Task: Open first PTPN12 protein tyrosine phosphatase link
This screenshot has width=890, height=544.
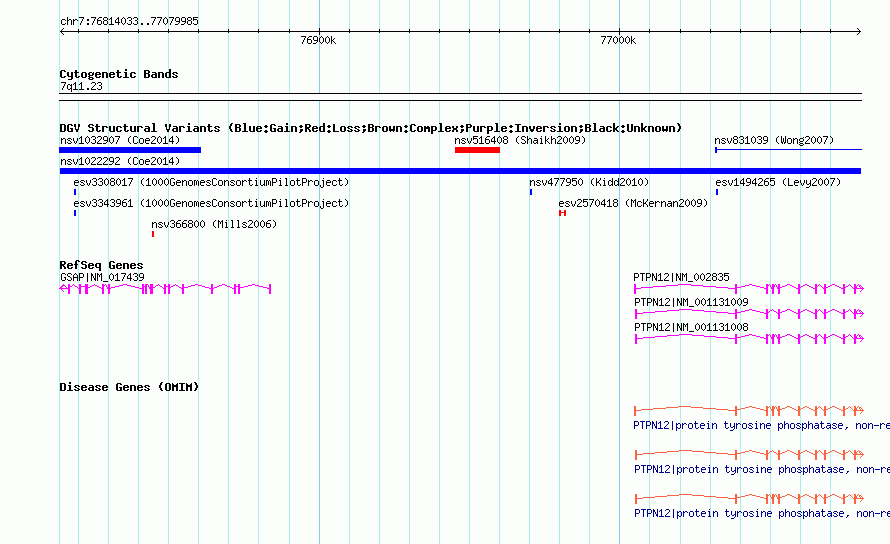Action: 761,425
